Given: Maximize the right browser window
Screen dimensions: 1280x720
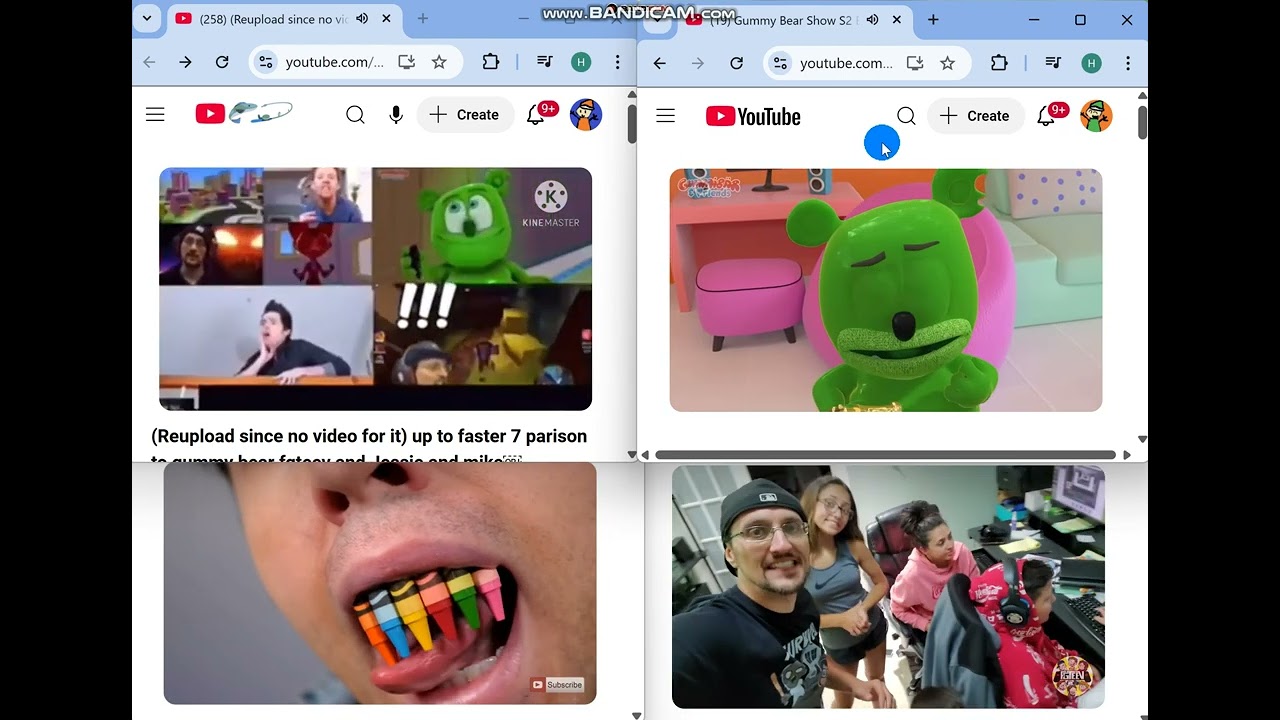Looking at the screenshot, I should pos(1080,20).
